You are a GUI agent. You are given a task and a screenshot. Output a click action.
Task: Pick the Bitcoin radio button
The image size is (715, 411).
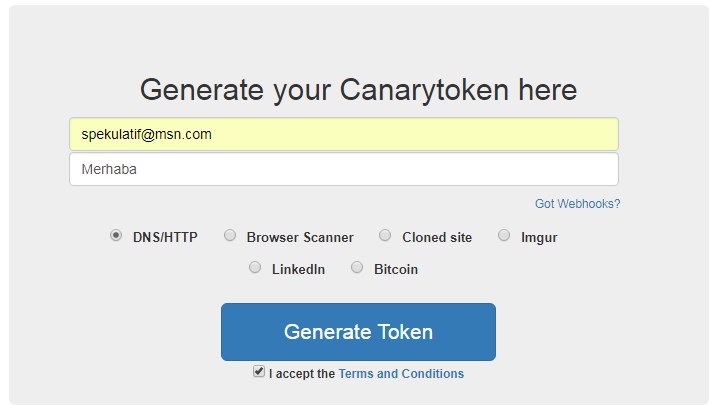tap(357, 268)
